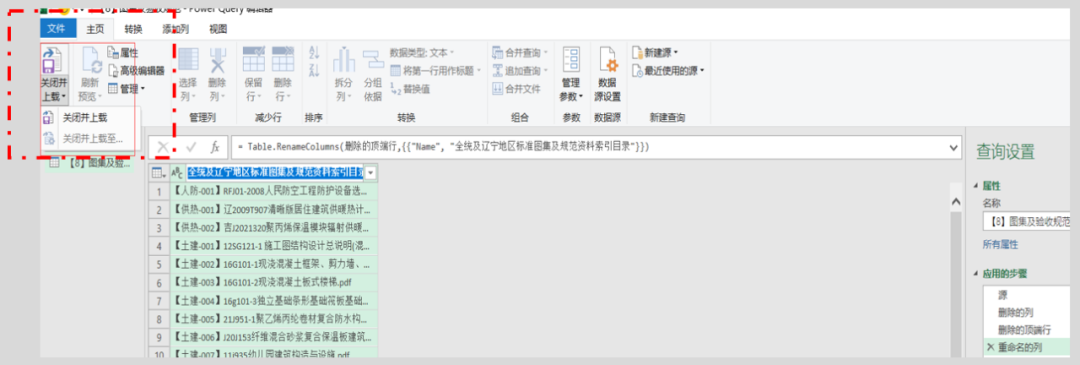
Task: Click the 删除行 remove rows button
Action: pos(282,74)
